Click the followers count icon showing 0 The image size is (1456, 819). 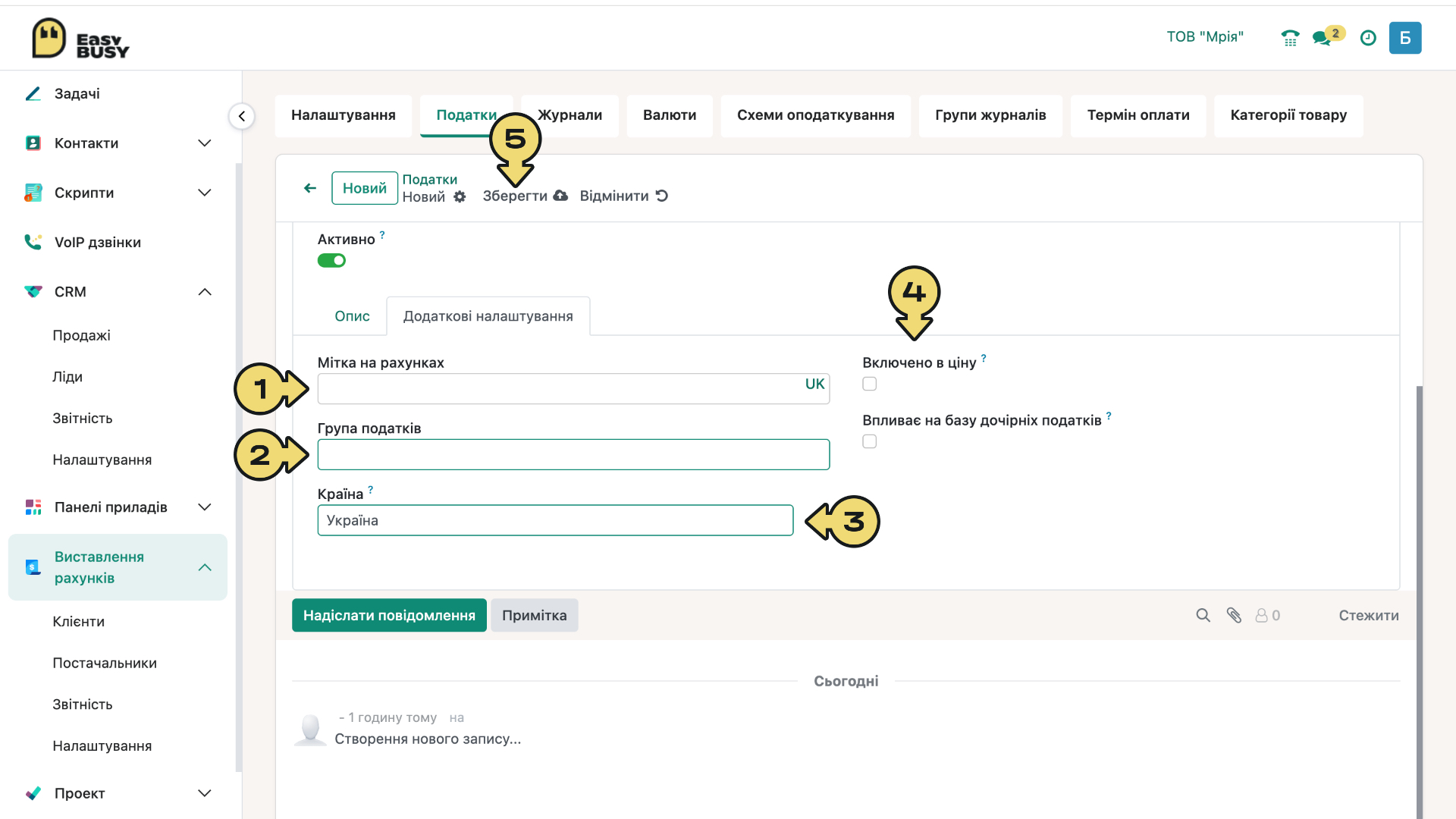1268,616
